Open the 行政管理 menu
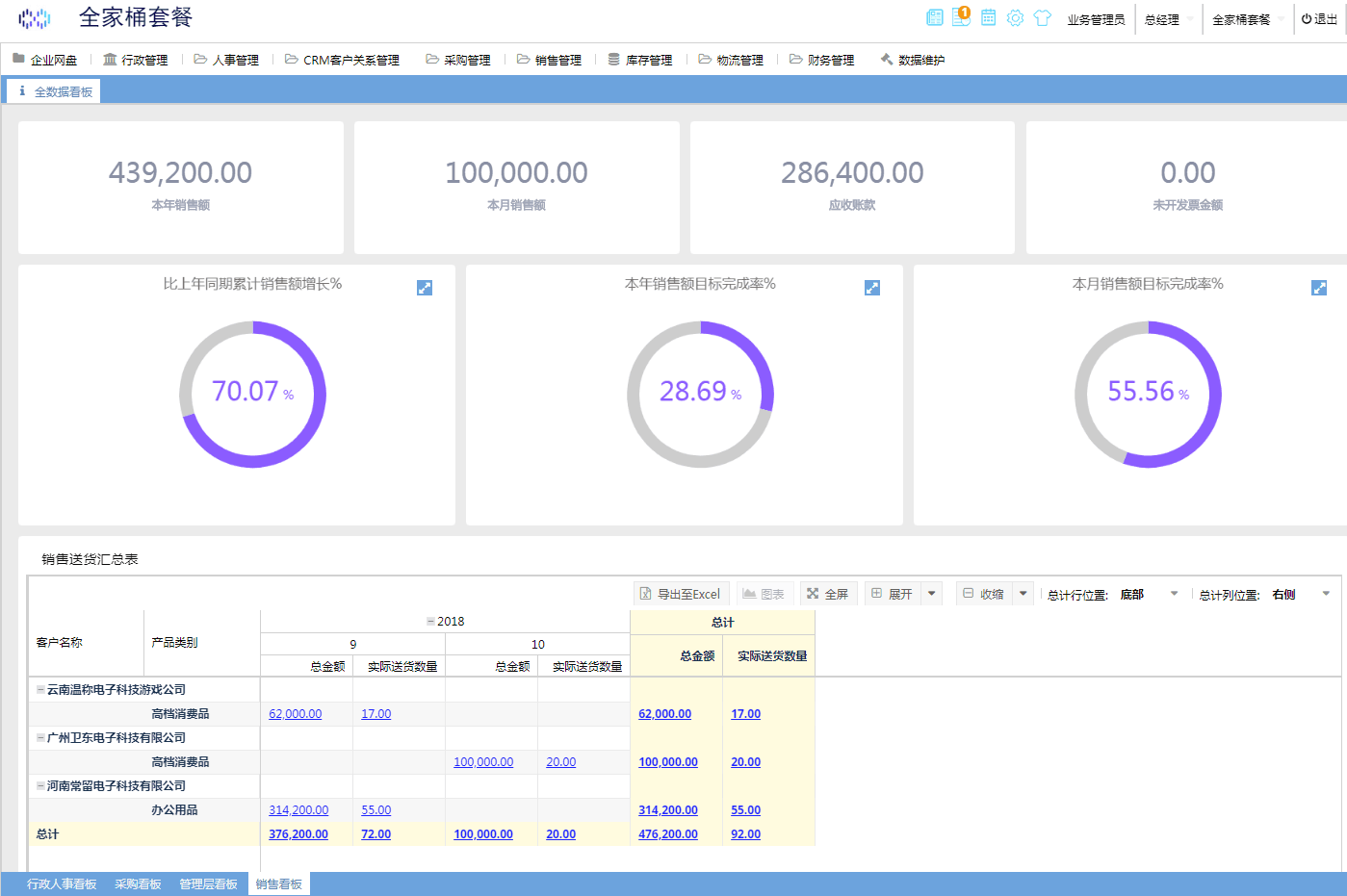The height and width of the screenshot is (896, 1347). 136,60
